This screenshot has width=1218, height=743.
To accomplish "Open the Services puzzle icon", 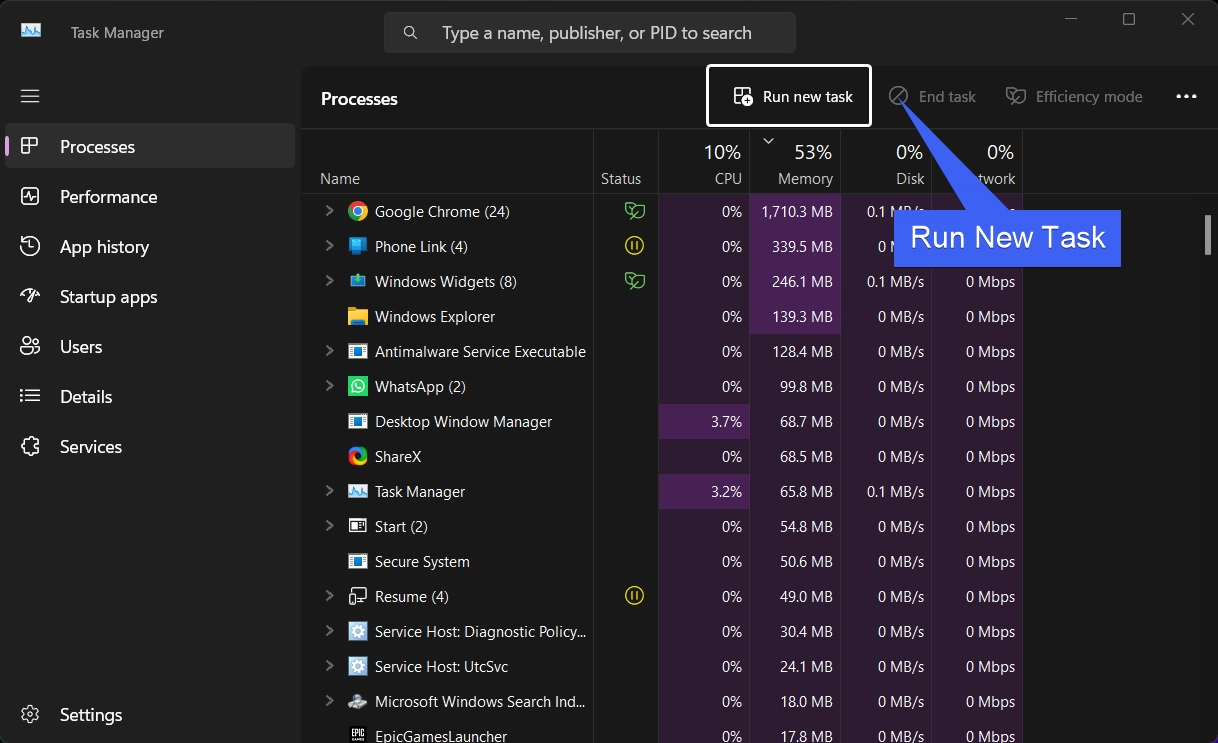I will coord(30,447).
